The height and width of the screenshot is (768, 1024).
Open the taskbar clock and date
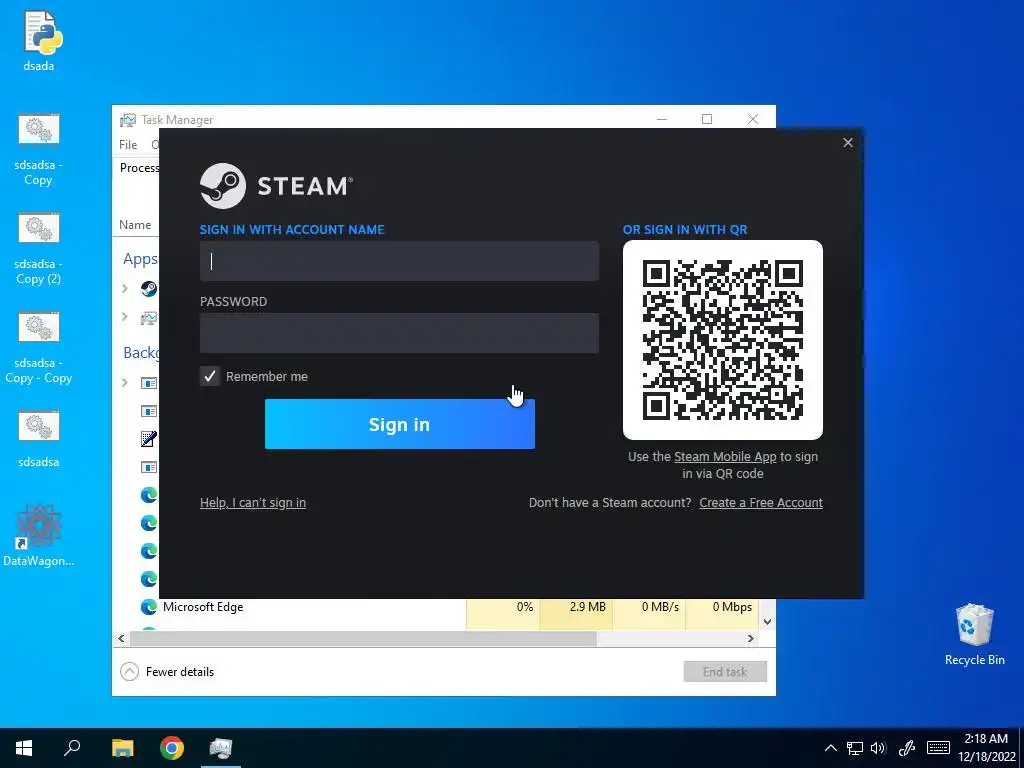986,748
